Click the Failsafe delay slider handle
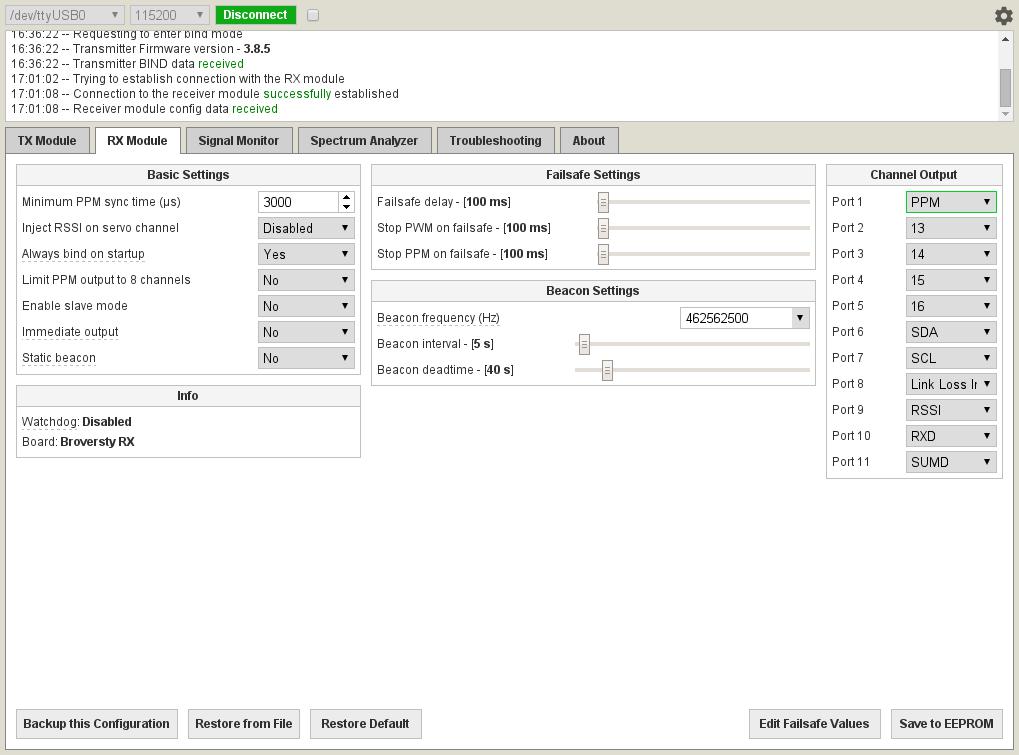Screen dimensions: 1019x755 603,202
